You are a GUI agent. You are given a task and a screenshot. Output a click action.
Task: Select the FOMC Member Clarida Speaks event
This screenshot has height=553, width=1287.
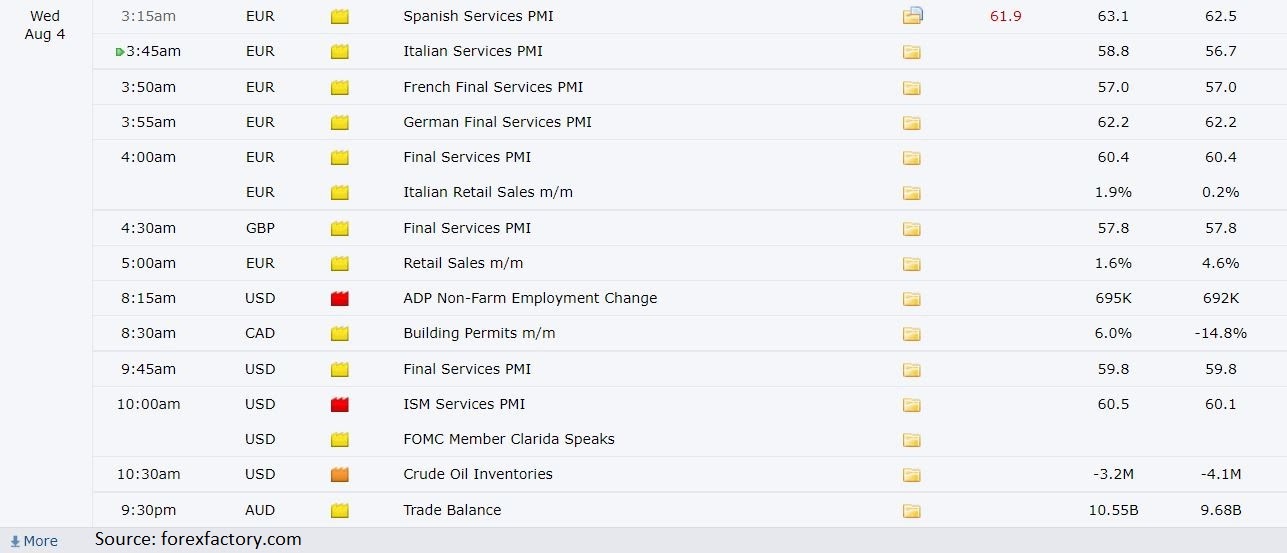pyautogui.click(x=509, y=439)
